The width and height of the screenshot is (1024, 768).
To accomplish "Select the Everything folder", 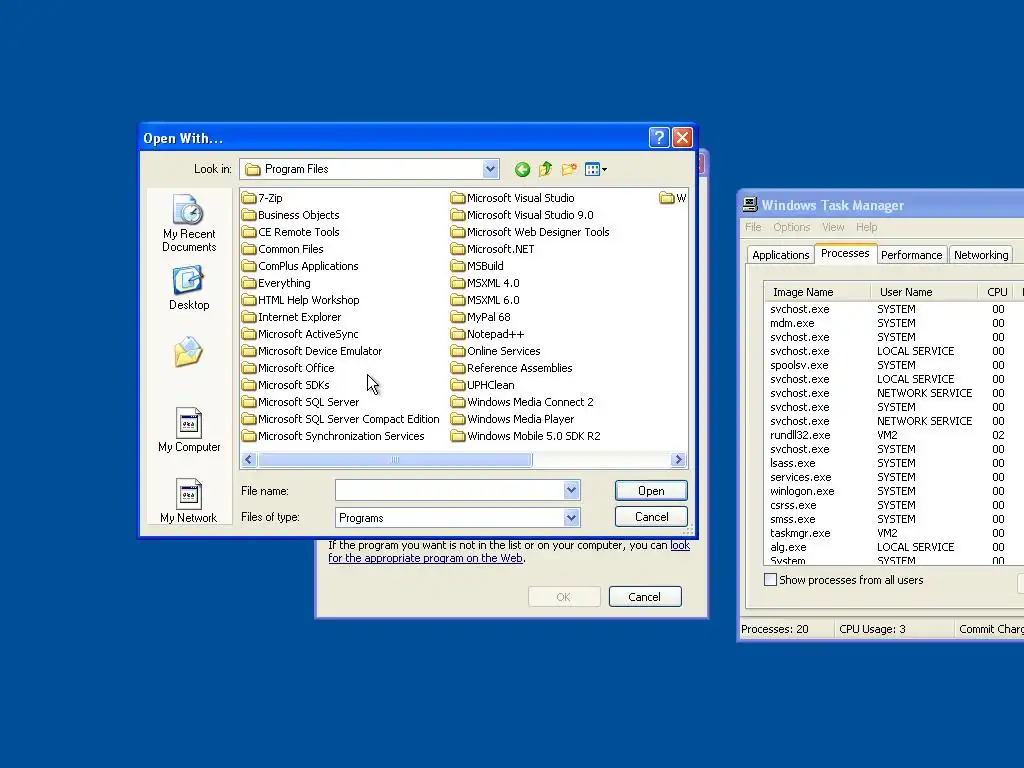I will coord(276,283).
